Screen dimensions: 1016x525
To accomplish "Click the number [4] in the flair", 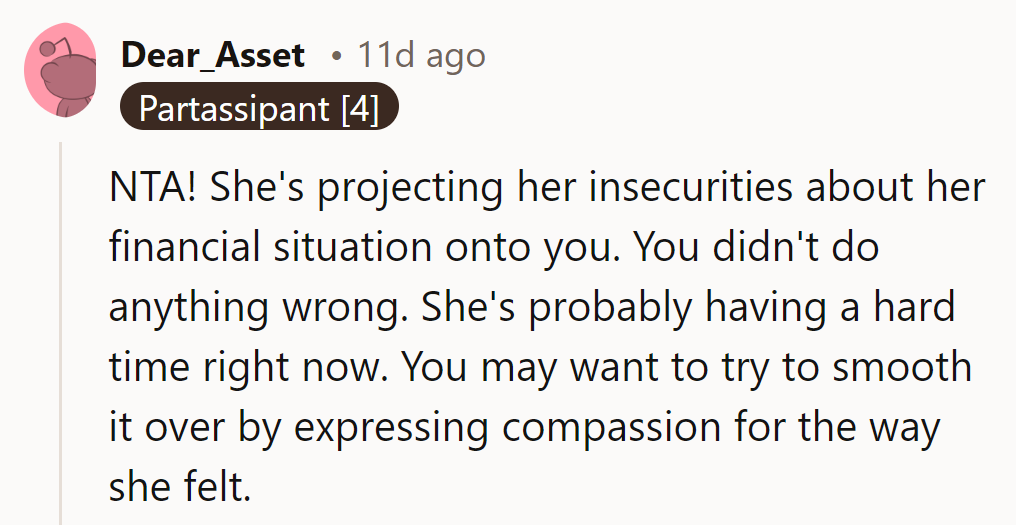I will 360,108.
